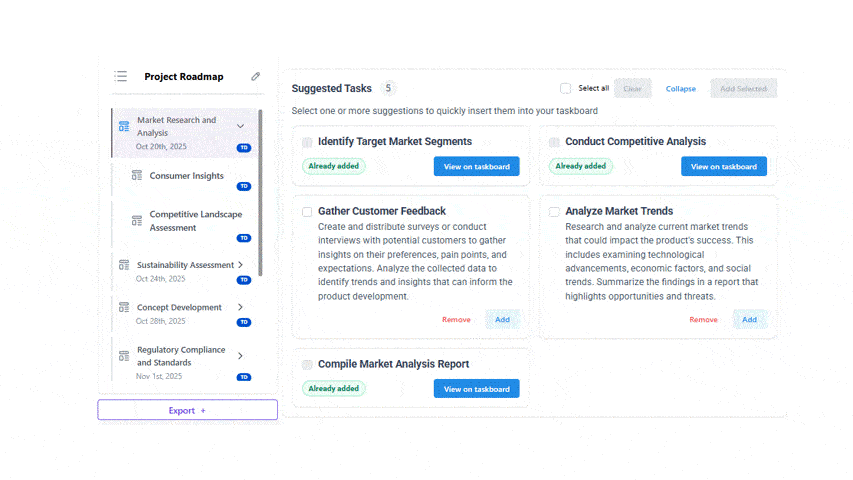This screenshot has height=480, width=853.
Task: Click the Regulatory Compliance and Standards icon
Action: (124, 356)
